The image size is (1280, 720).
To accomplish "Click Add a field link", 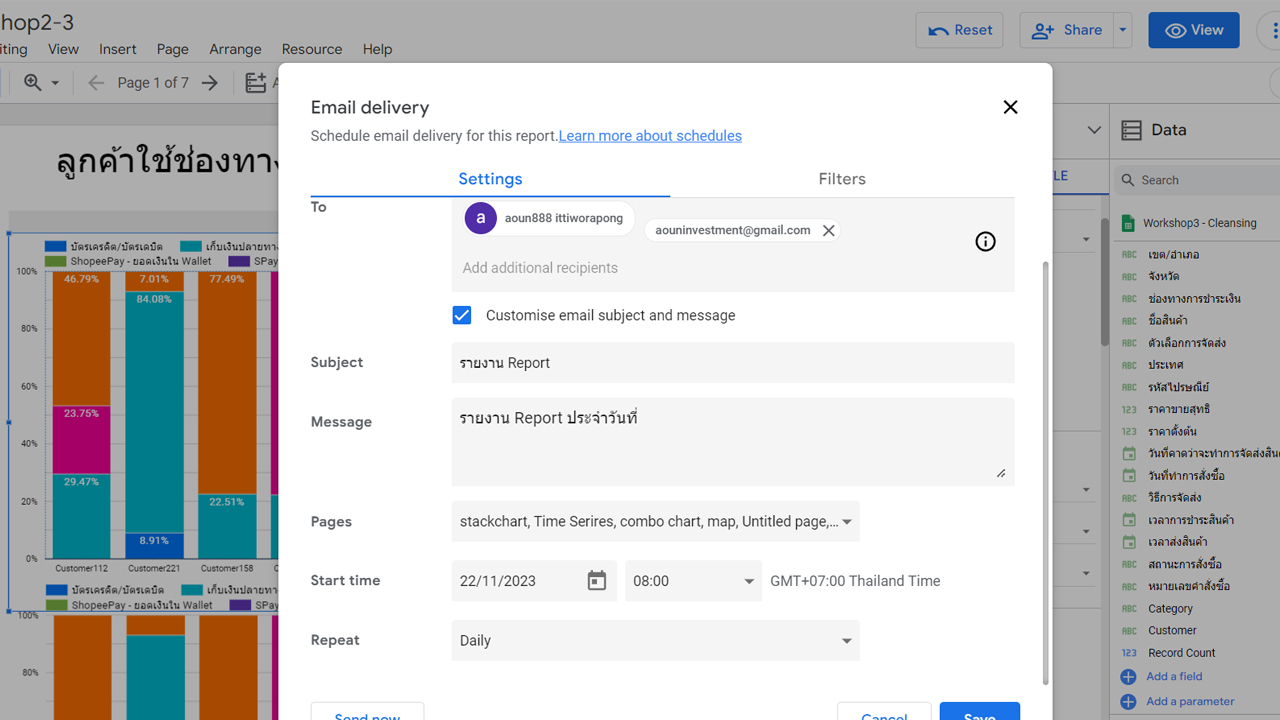I will pos(1174,677).
